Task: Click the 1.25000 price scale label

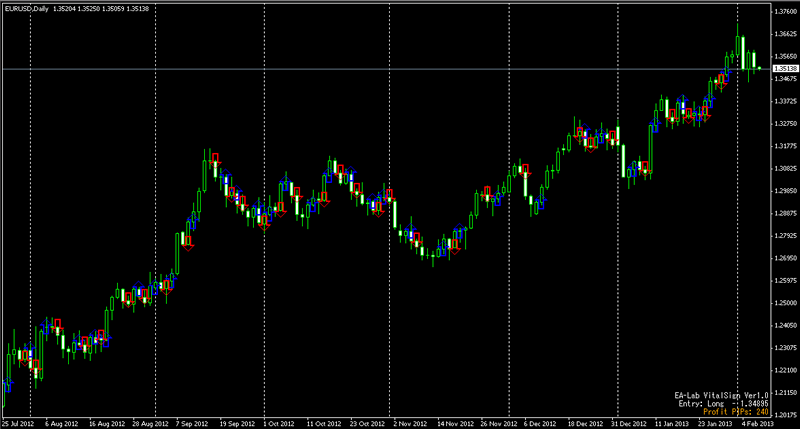Action: point(784,303)
